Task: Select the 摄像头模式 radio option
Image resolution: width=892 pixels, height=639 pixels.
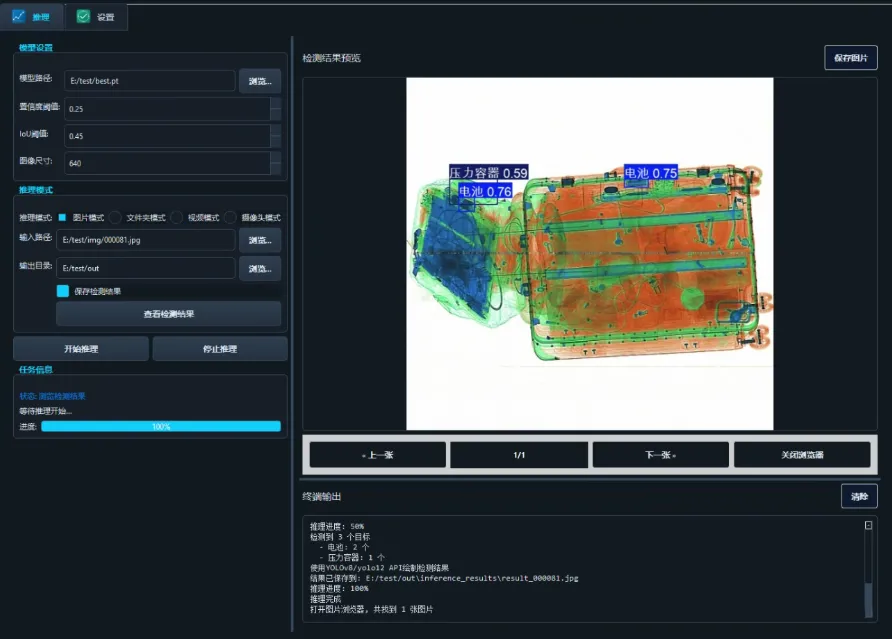Action: click(253, 217)
